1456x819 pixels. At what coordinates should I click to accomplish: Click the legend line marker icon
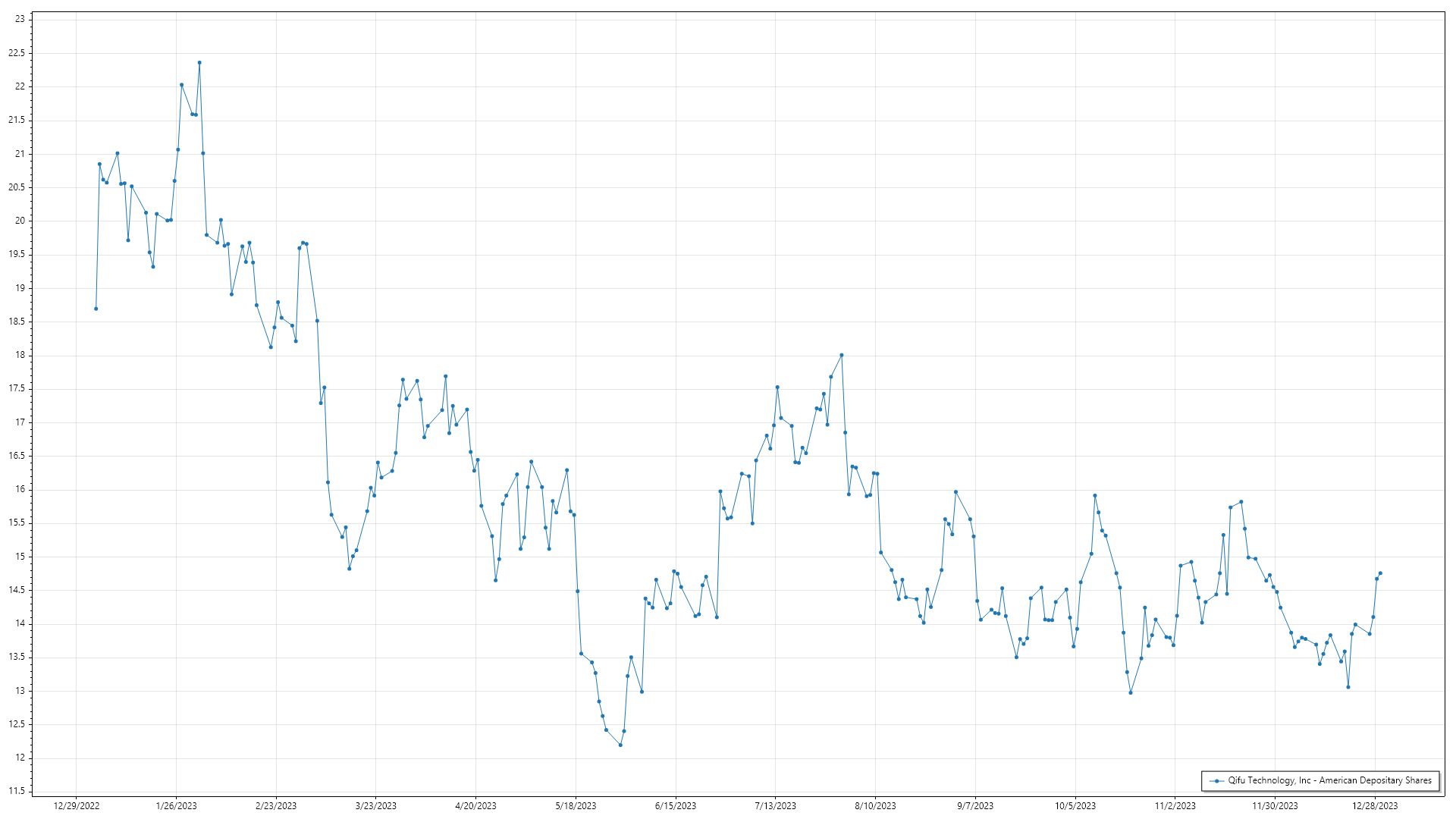[1216, 781]
